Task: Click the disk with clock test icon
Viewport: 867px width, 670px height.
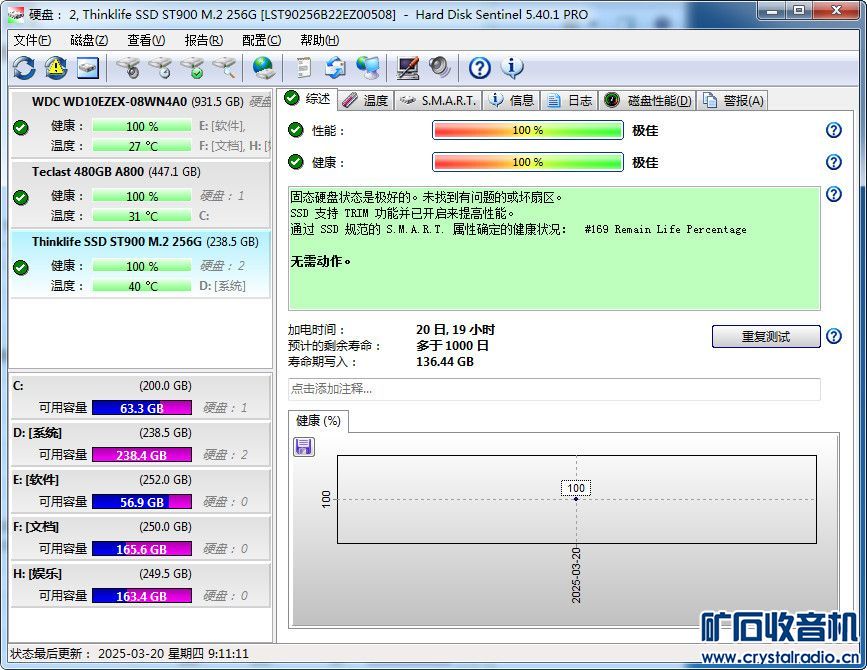Action: pos(160,69)
